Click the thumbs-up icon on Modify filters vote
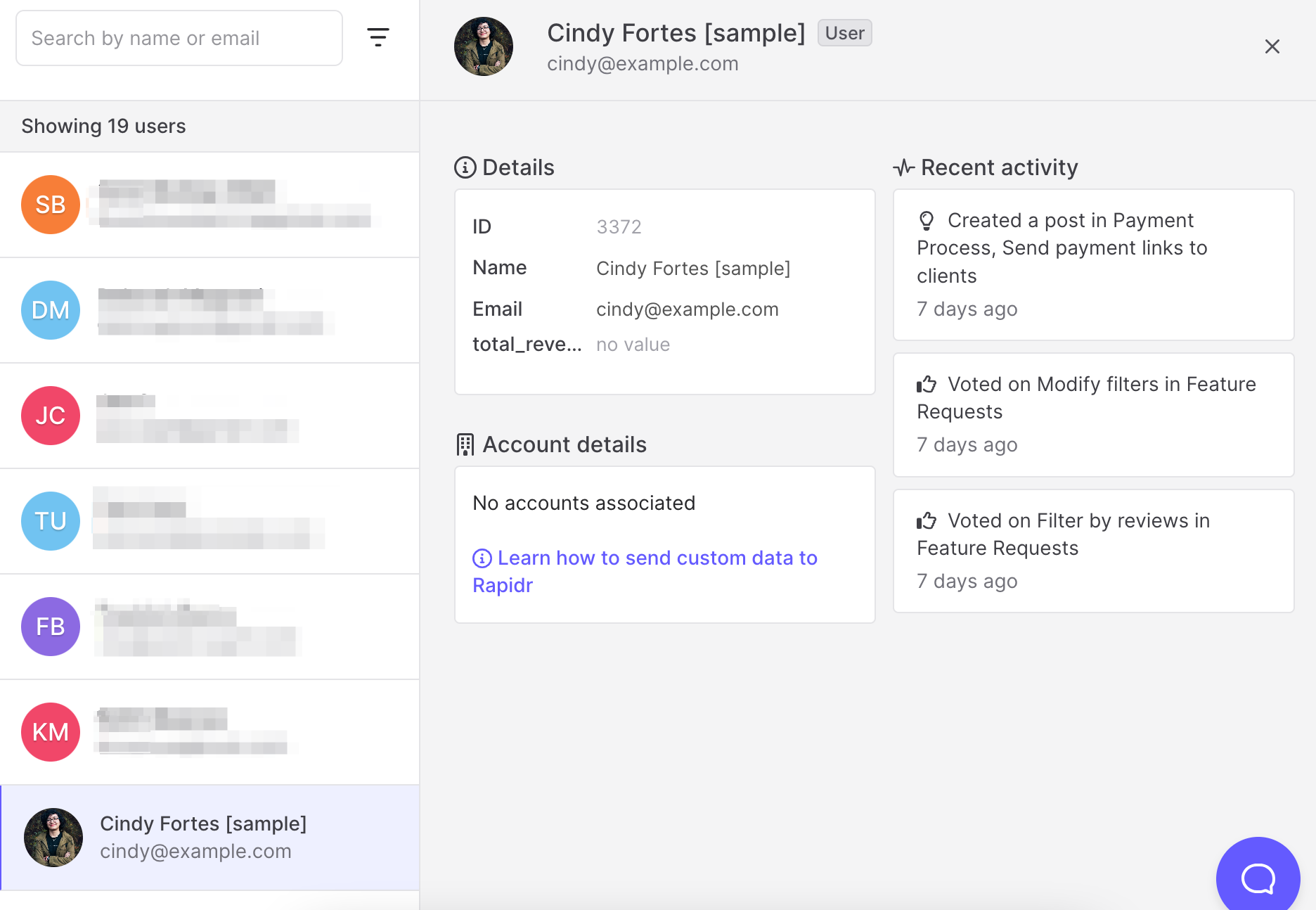Screen dimensions: 1316x910 point(927,384)
